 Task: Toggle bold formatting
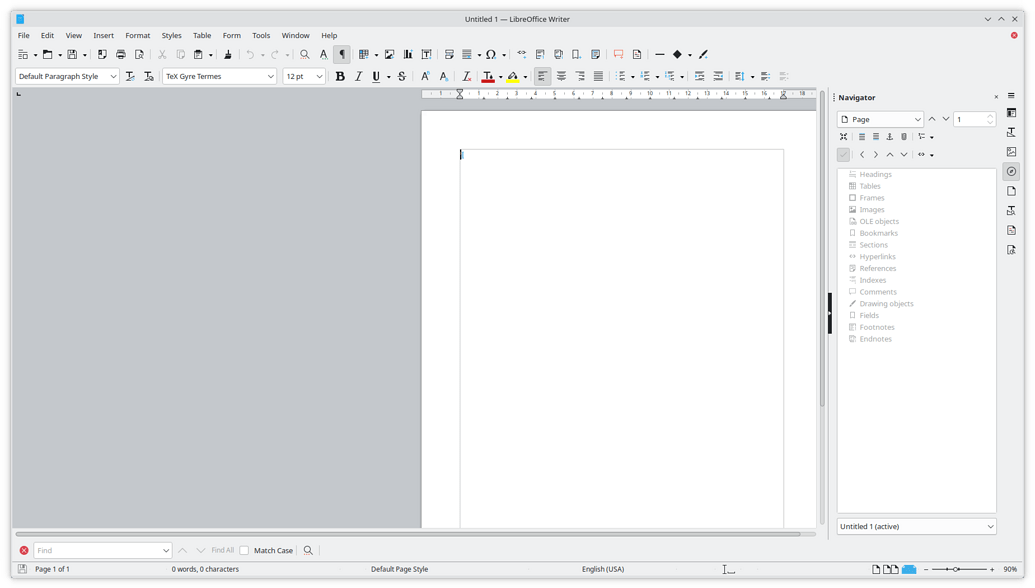click(x=340, y=77)
